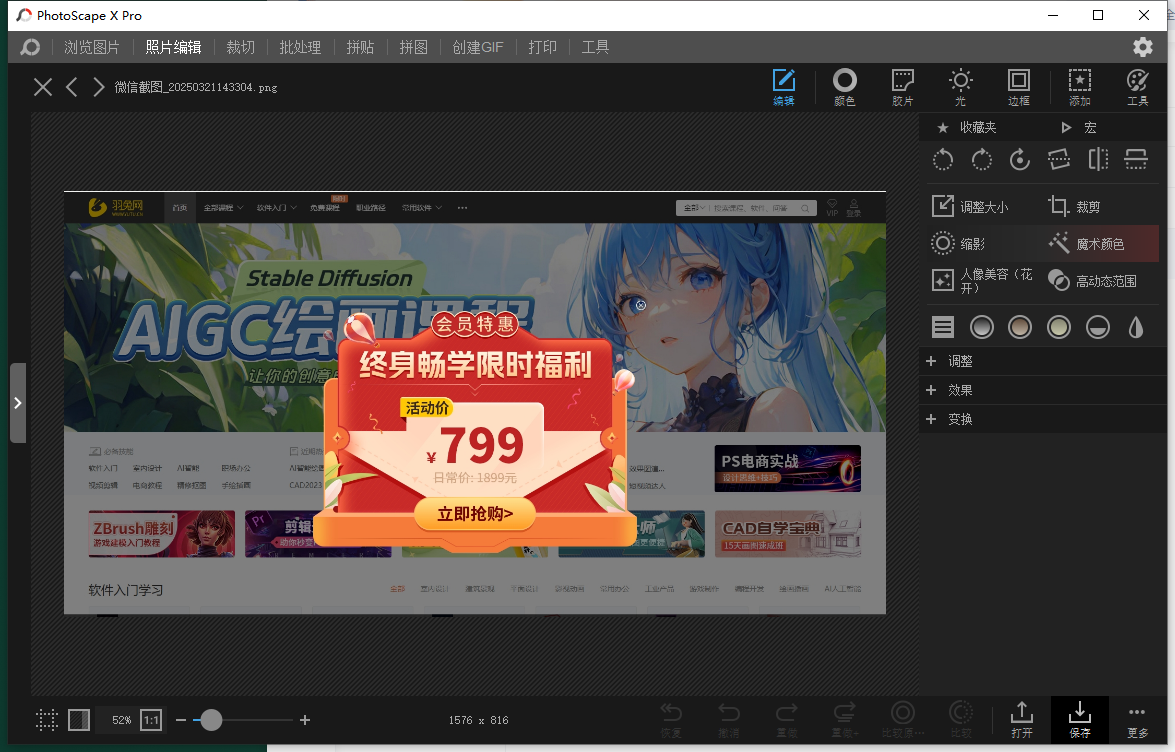Open the 创建GIF tab
Image resolution: width=1175 pixels, height=752 pixels.
click(478, 47)
